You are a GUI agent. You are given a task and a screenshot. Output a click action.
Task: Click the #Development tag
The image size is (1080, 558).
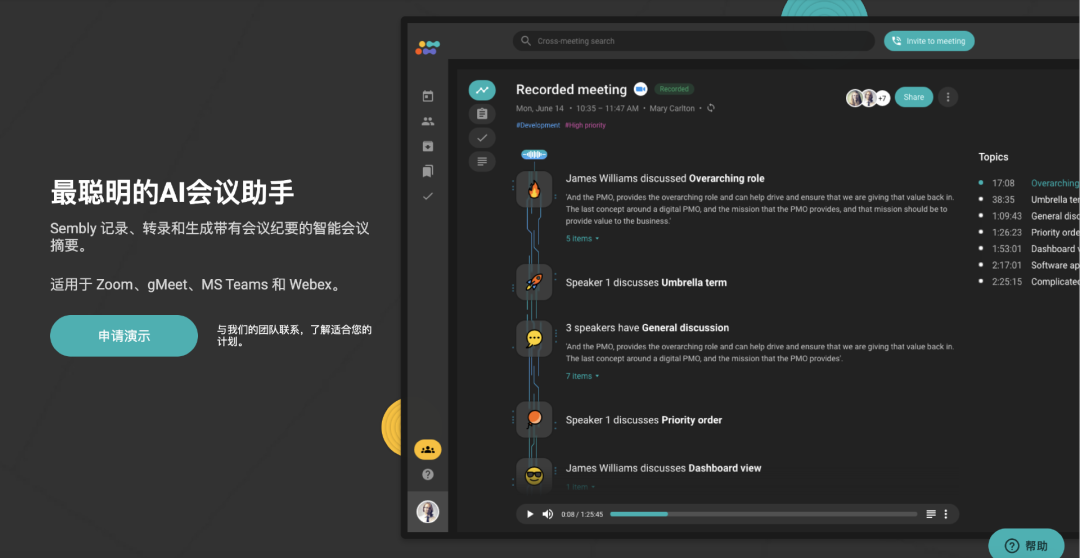pos(538,125)
